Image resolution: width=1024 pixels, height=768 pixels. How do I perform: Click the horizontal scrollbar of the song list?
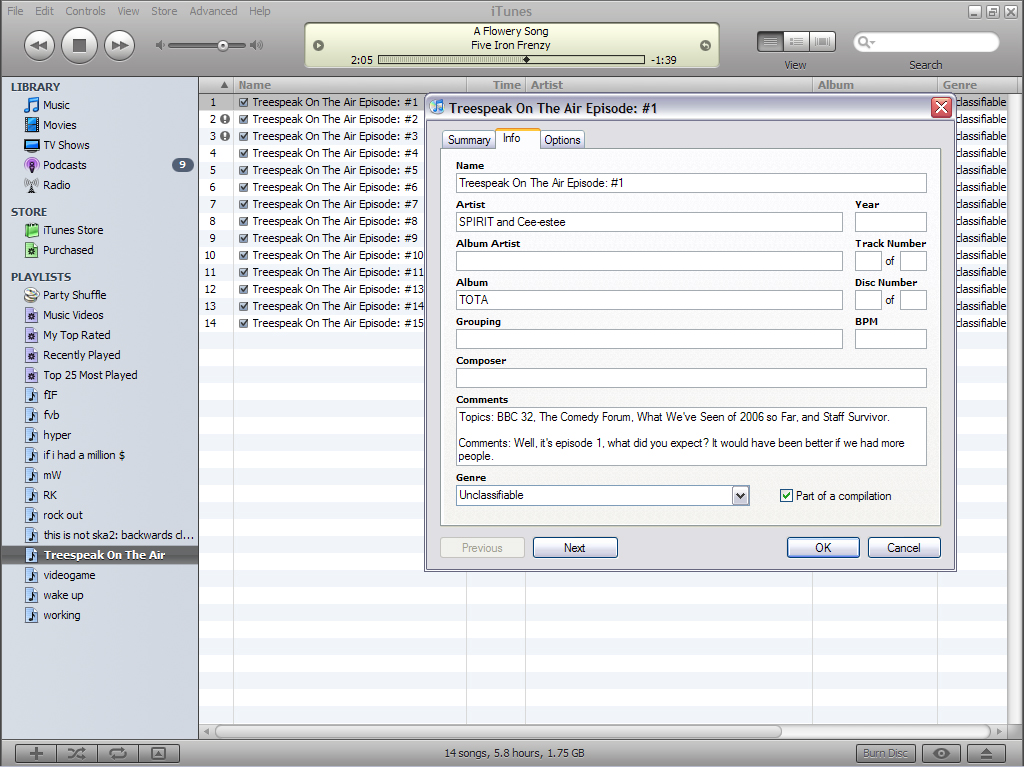click(x=498, y=731)
